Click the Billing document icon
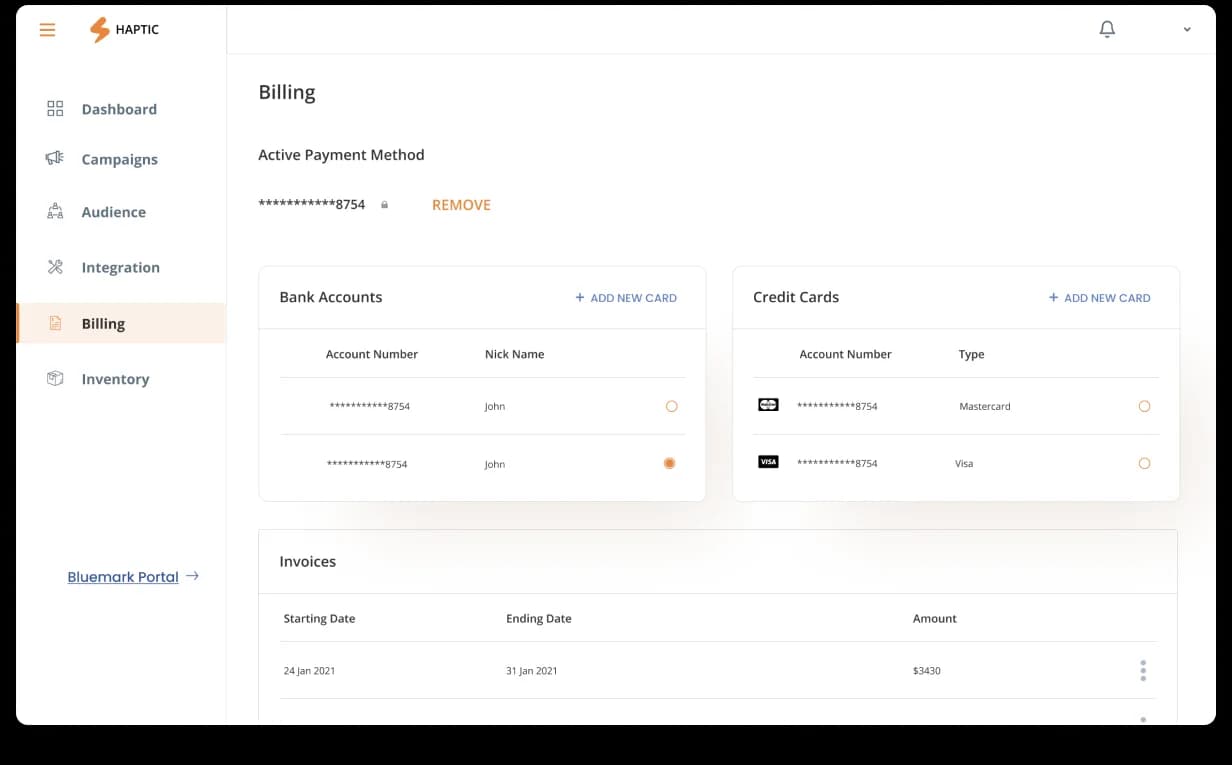1232x765 pixels. click(55, 323)
